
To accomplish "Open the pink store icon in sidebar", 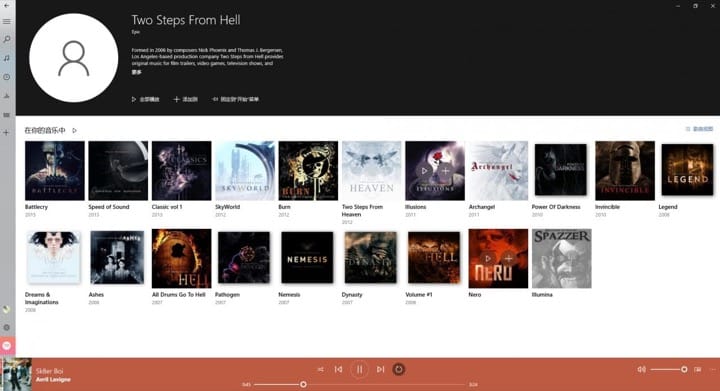I will pos(7,346).
